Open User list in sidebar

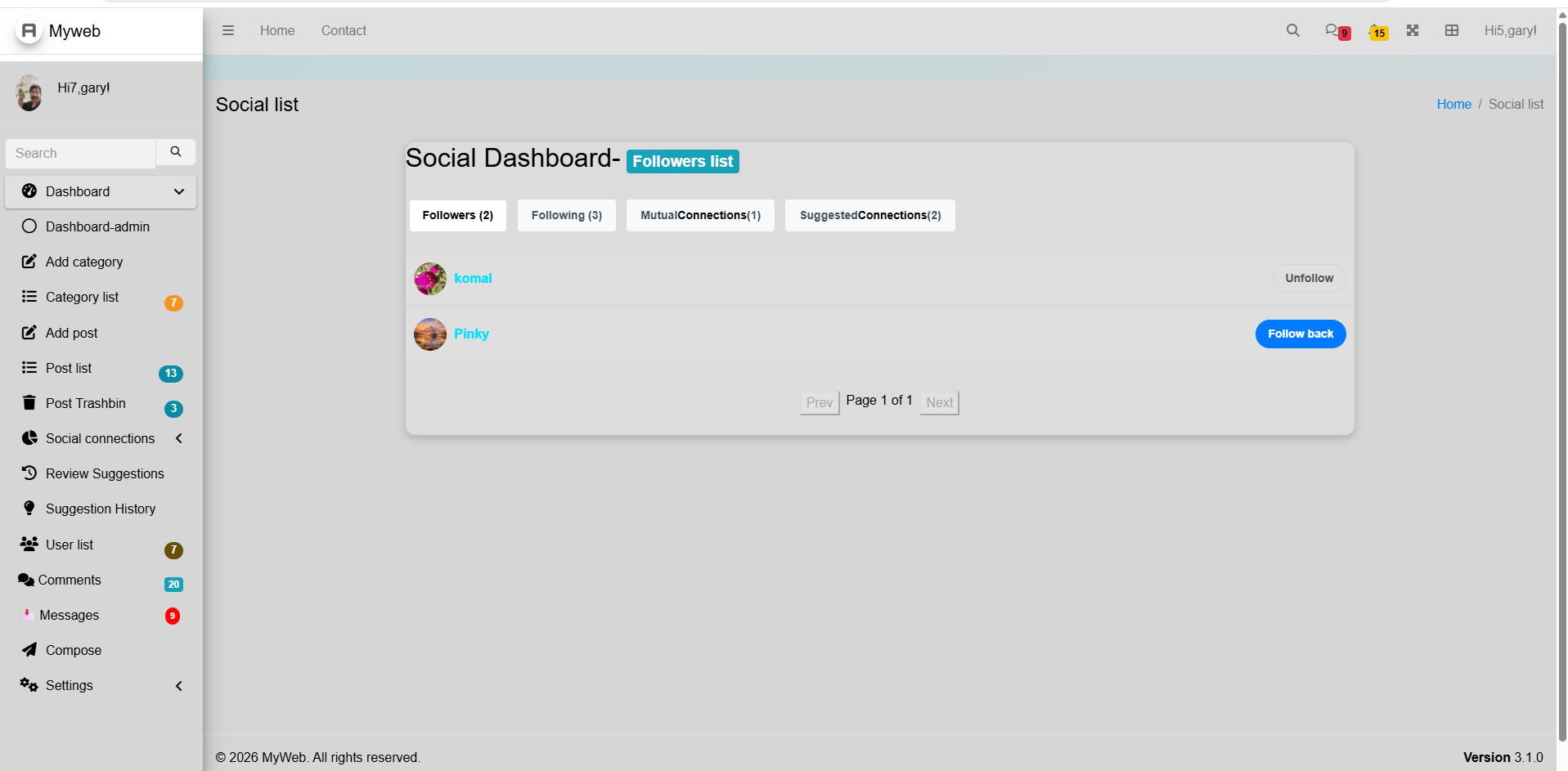(101, 545)
